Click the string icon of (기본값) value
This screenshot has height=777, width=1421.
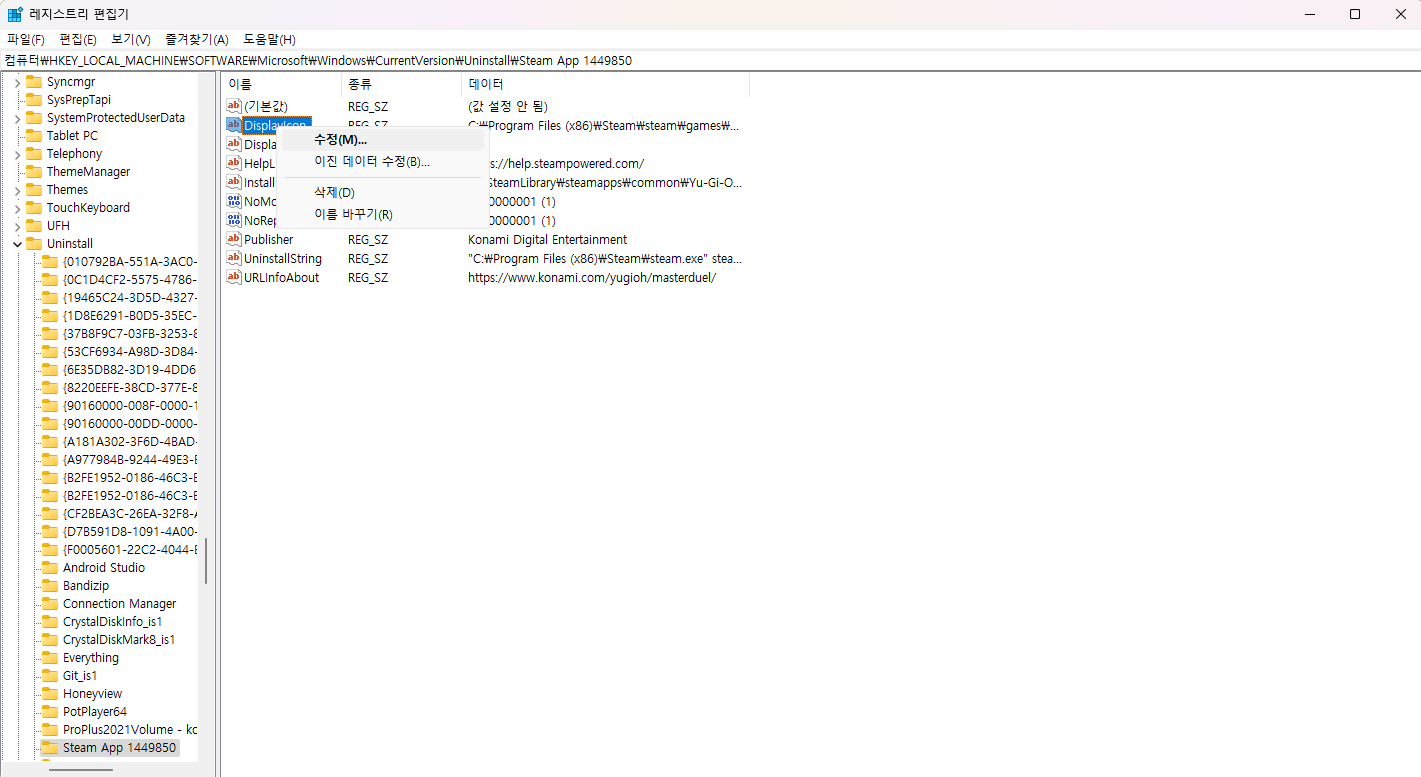[x=234, y=106]
